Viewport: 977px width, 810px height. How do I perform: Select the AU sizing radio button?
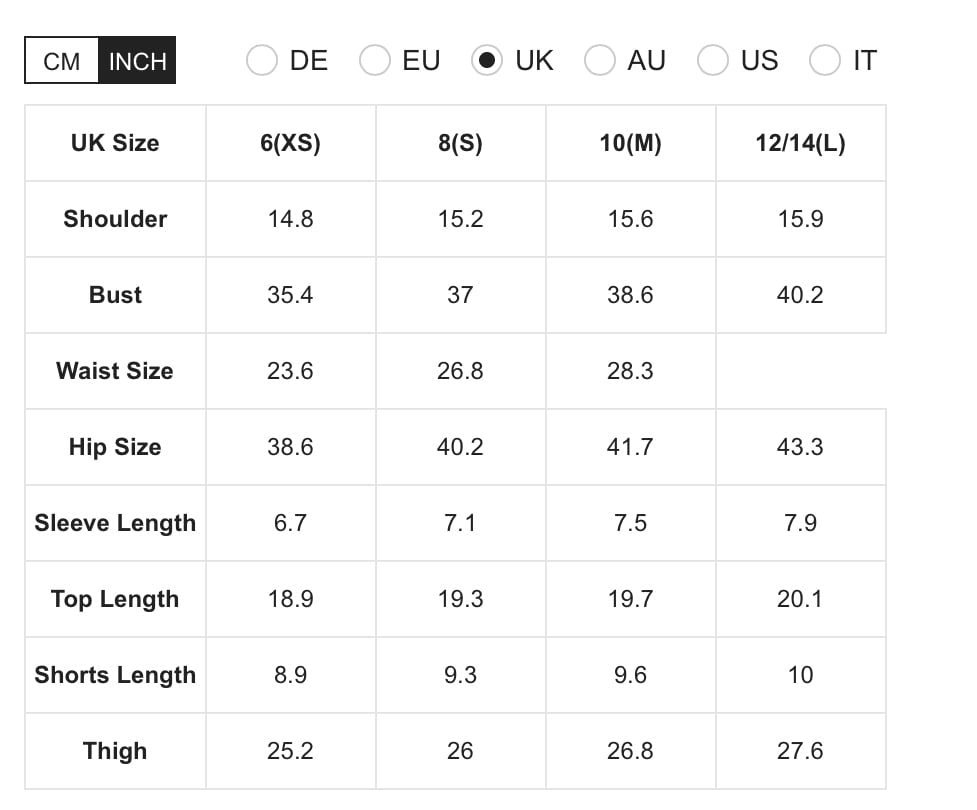pyautogui.click(x=600, y=60)
